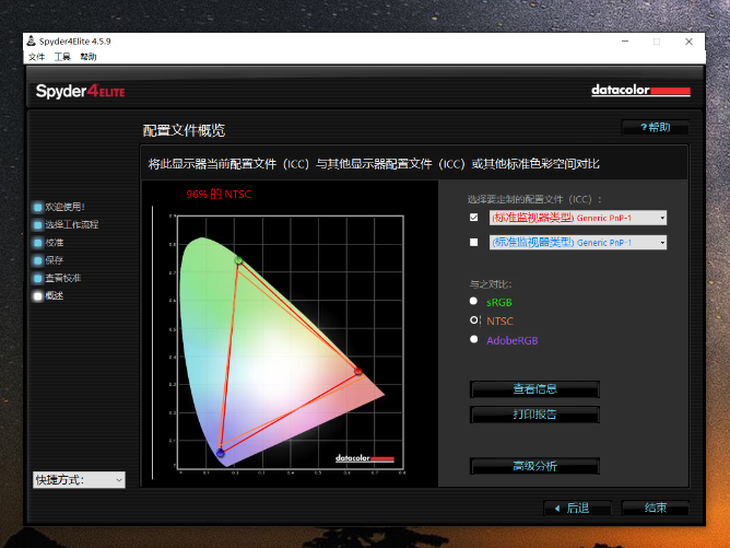Viewport: 730px width, 548px height.
Task: Click the 概述 step indicator icon
Action: 38,296
